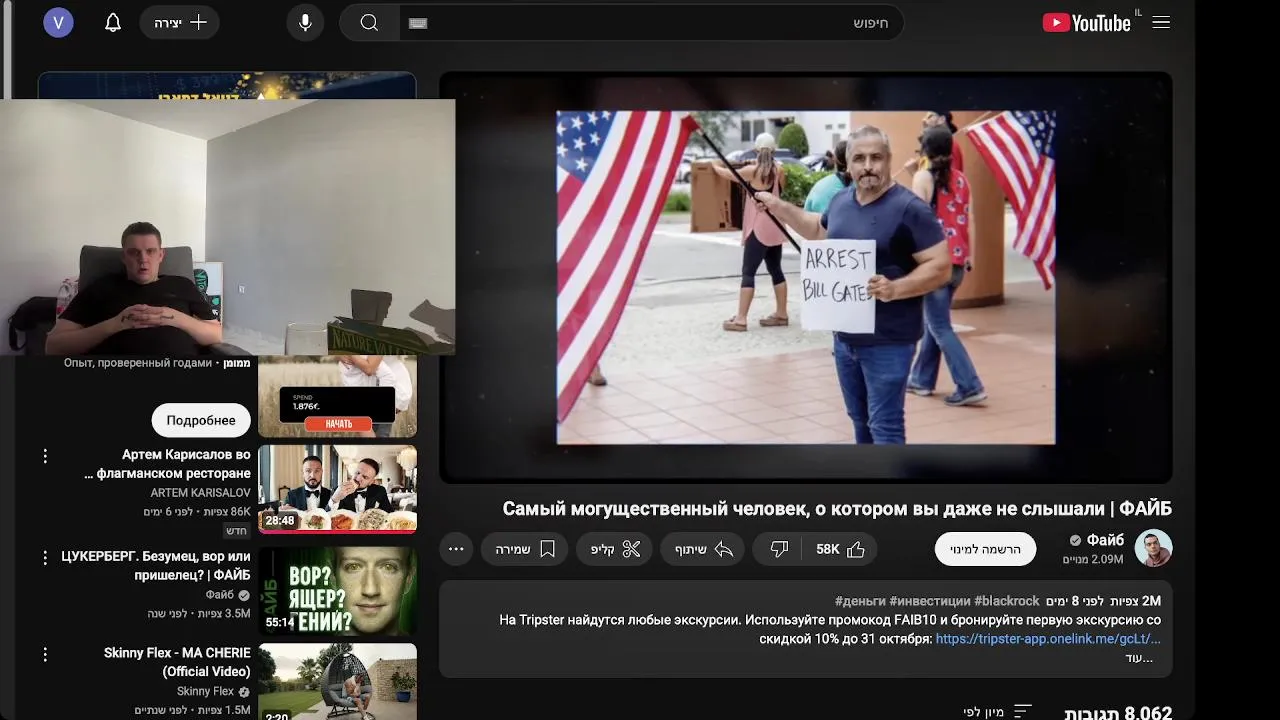
Task: Open the YouTube home logo
Action: pos(1086,22)
